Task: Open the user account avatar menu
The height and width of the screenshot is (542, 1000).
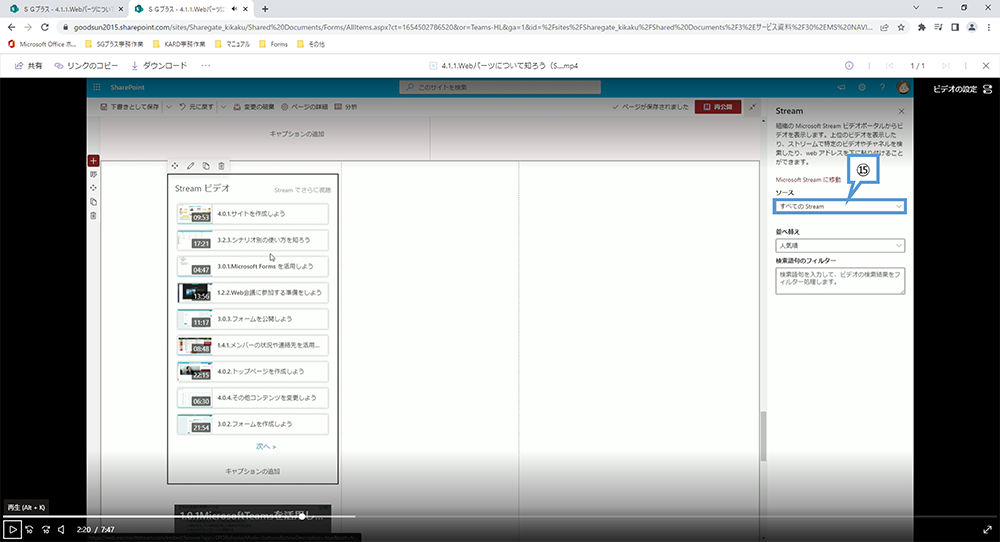Action: (x=902, y=87)
